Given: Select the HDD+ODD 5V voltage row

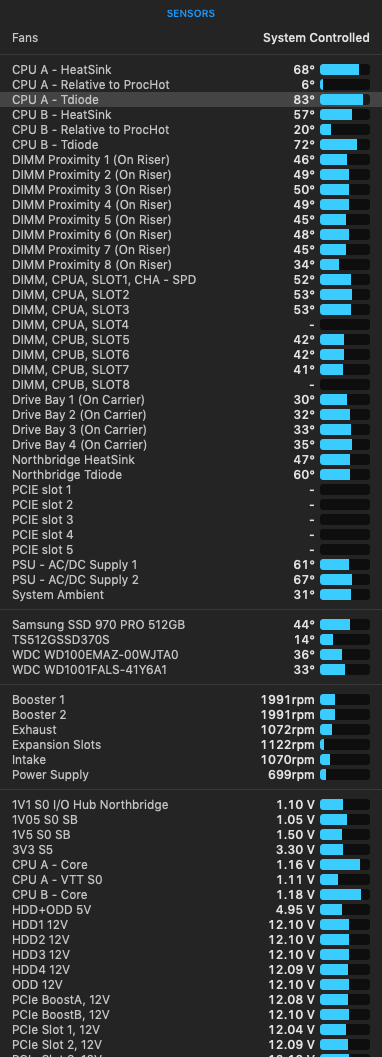Looking at the screenshot, I should click(191, 909).
